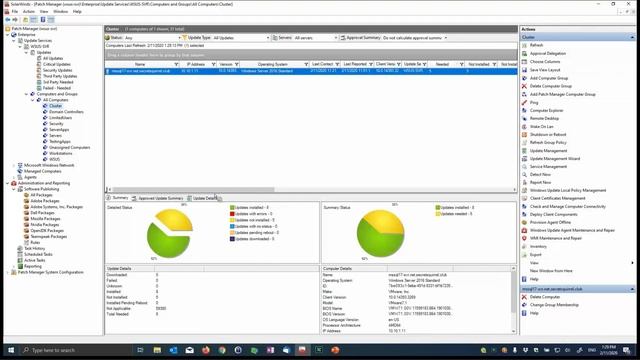This screenshot has width=640, height=360.
Task: Expand the View submenu arrow
Action: point(632,263)
